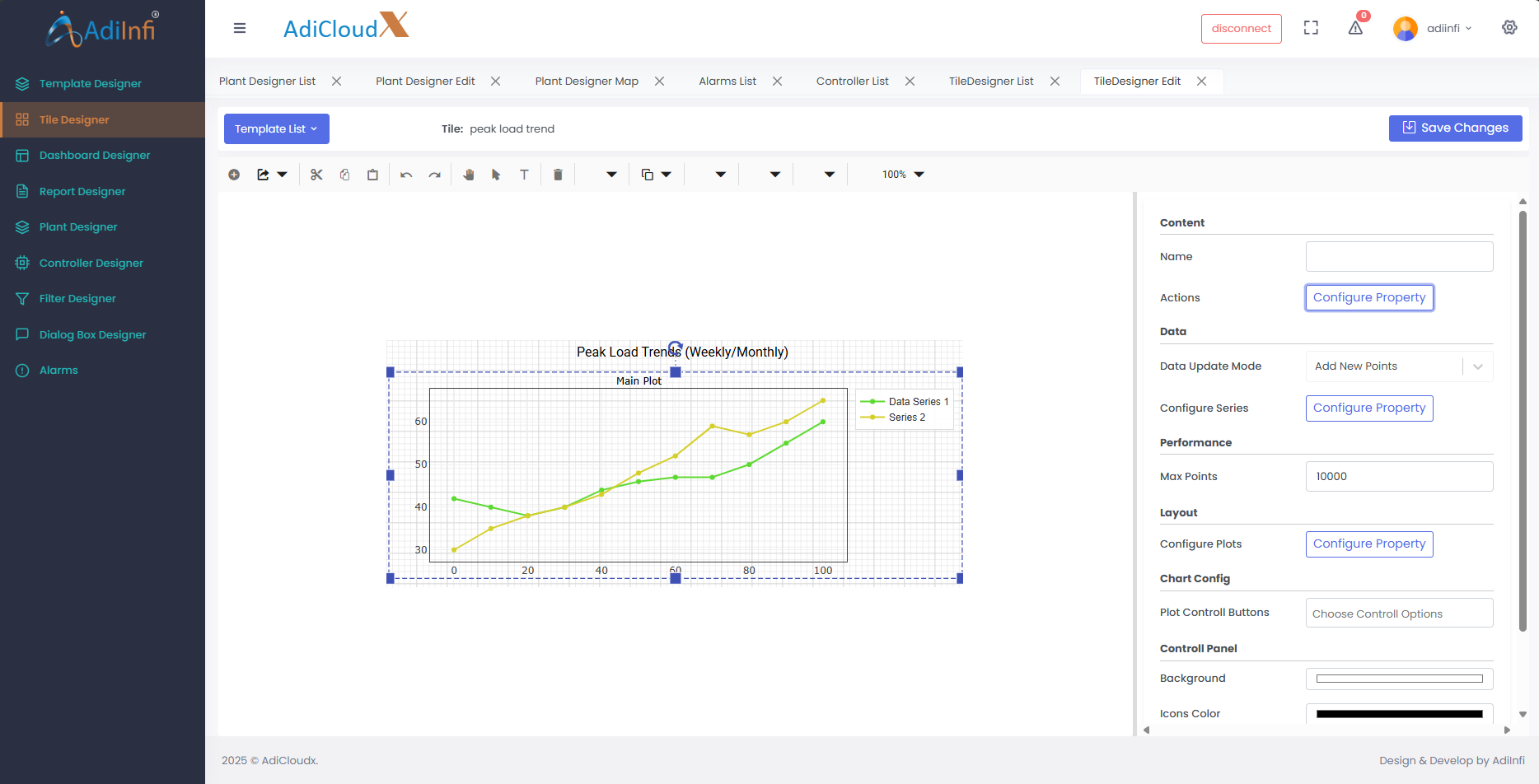
Task: Click Save Changes button
Action: point(1455,128)
